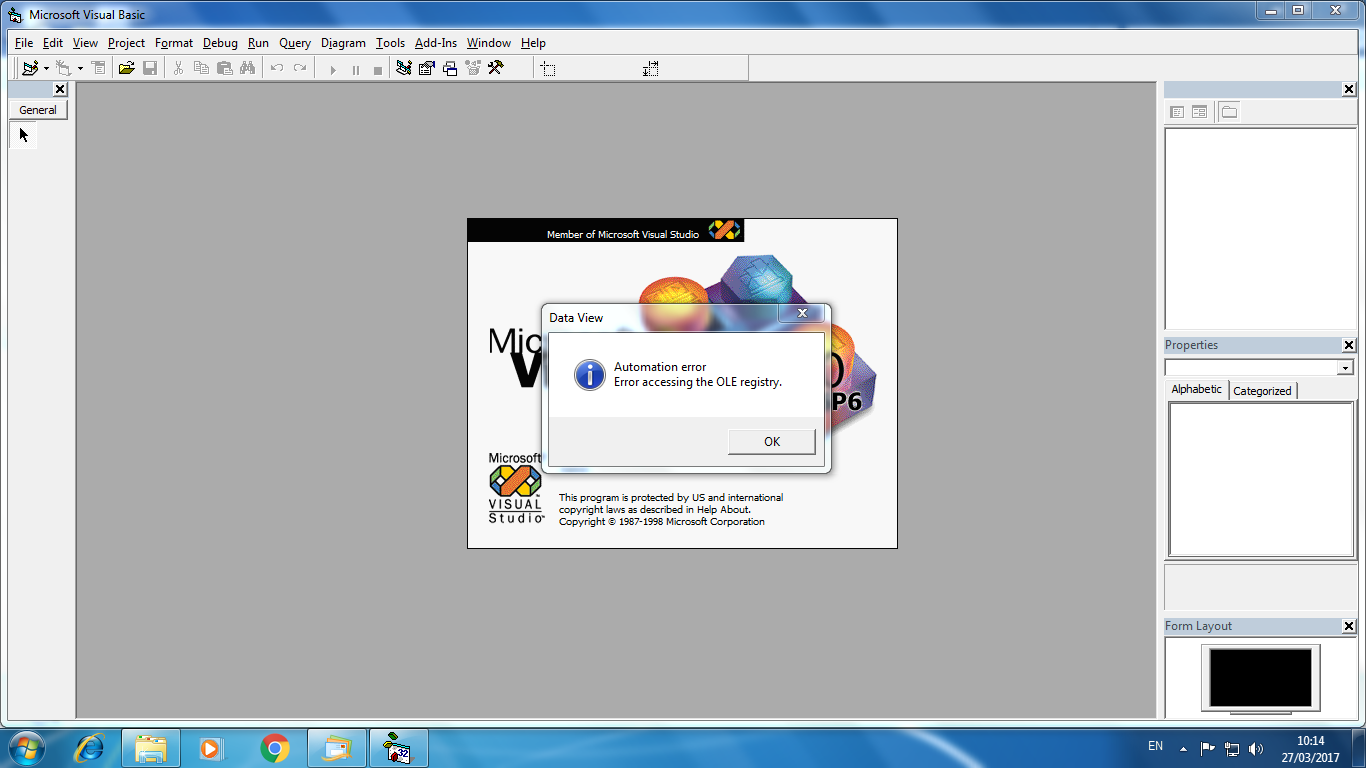Viewport: 1366px width, 768px height.
Task: Show the Toolbox via hammer icon
Action: point(495,68)
